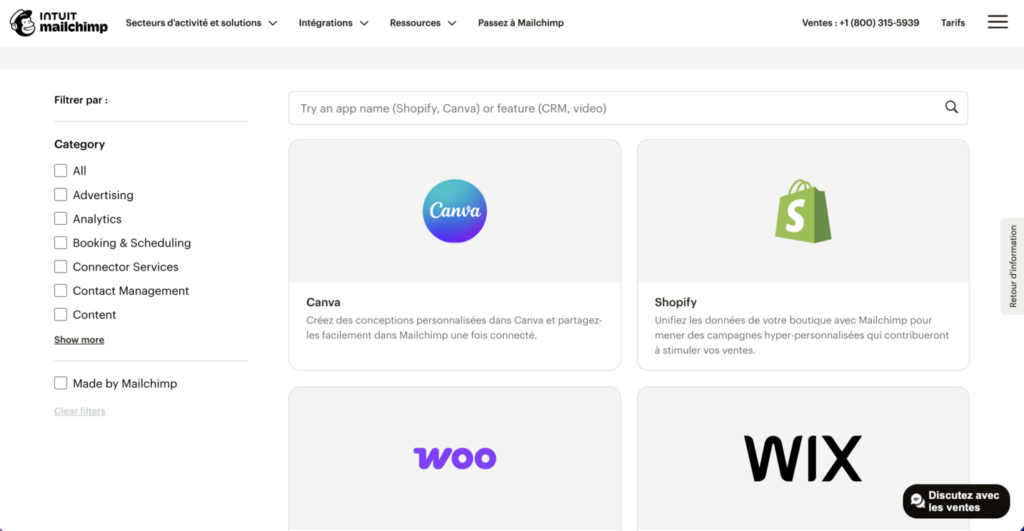Open the Woo logo card
Viewport: 1024px width, 531px height.
tap(455, 458)
